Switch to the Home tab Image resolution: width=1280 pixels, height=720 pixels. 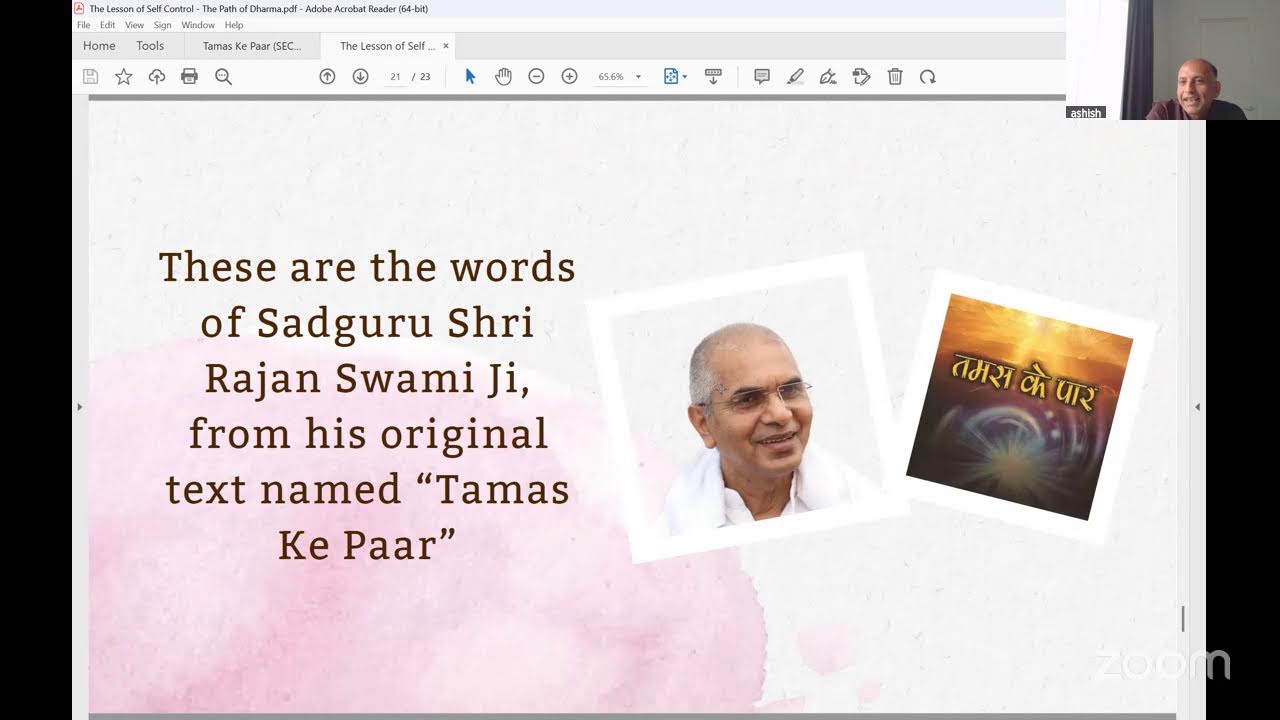click(x=99, y=46)
